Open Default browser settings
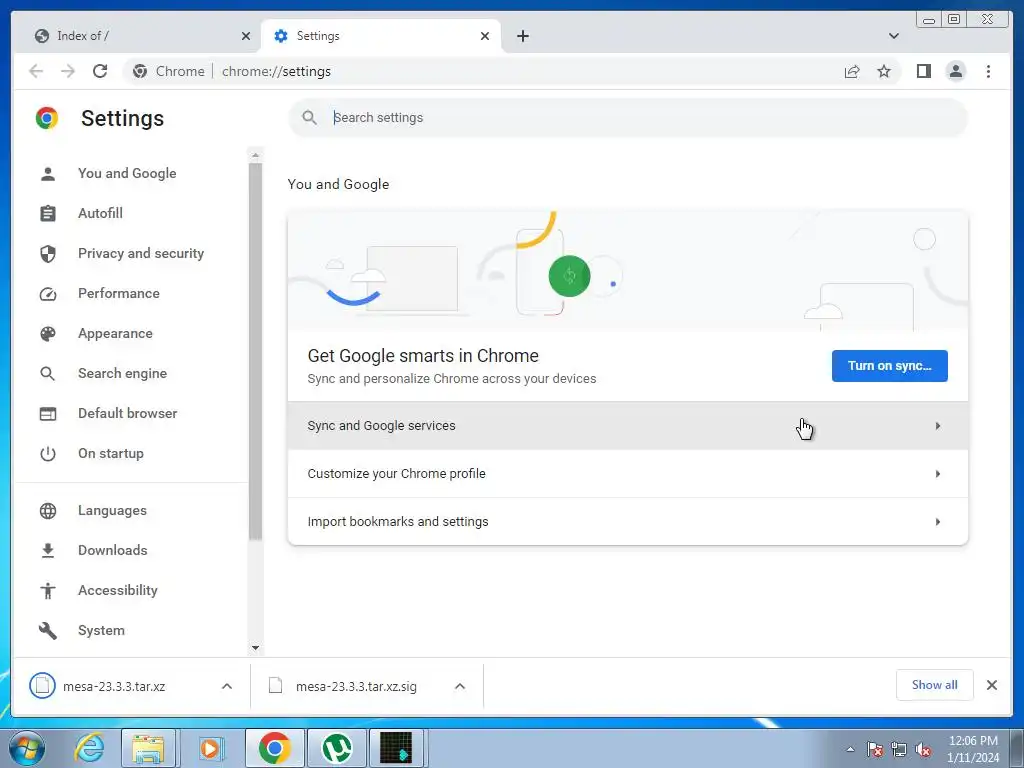 tap(127, 413)
